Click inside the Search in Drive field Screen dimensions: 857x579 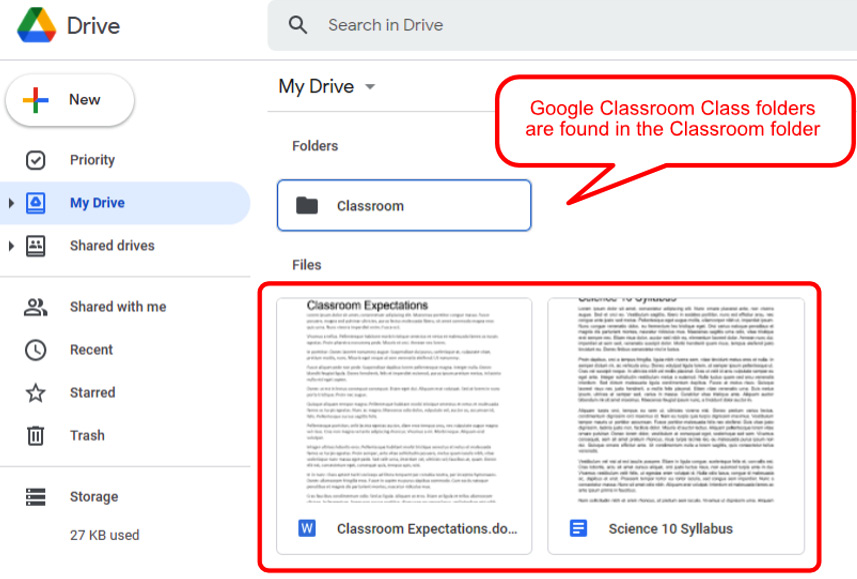pos(562,25)
